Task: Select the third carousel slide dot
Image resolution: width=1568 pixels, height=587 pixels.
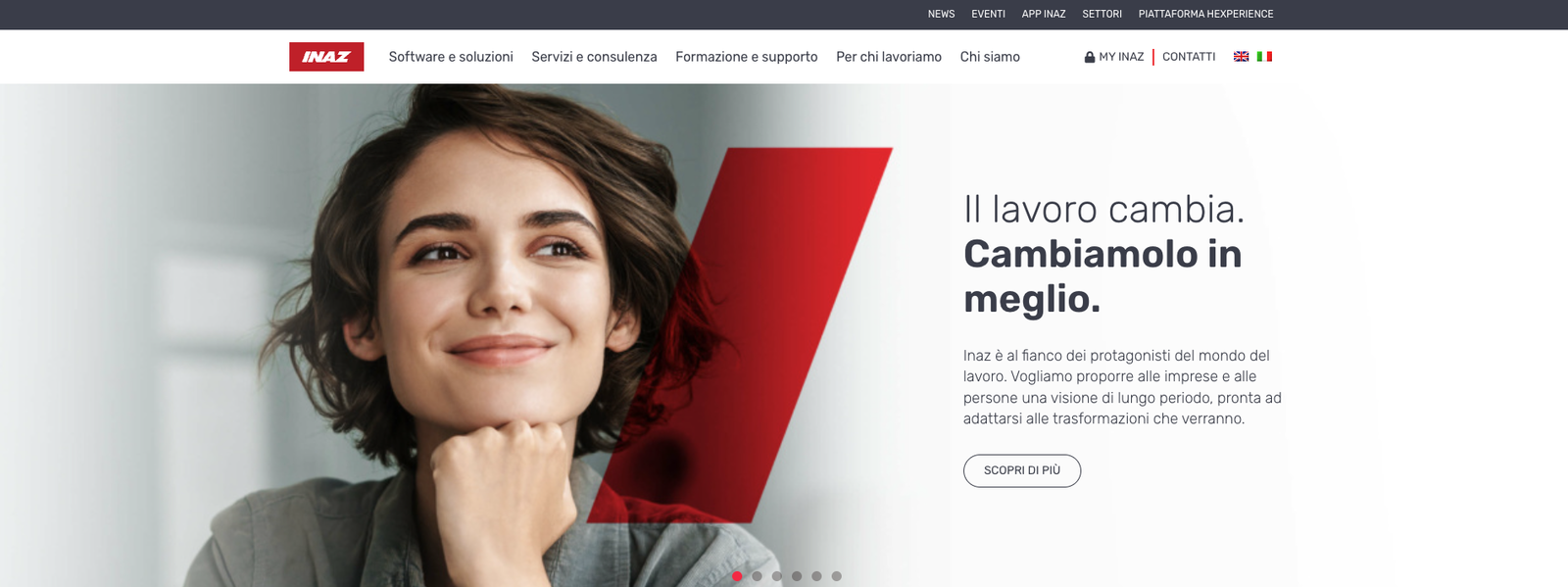Action: coord(777,576)
